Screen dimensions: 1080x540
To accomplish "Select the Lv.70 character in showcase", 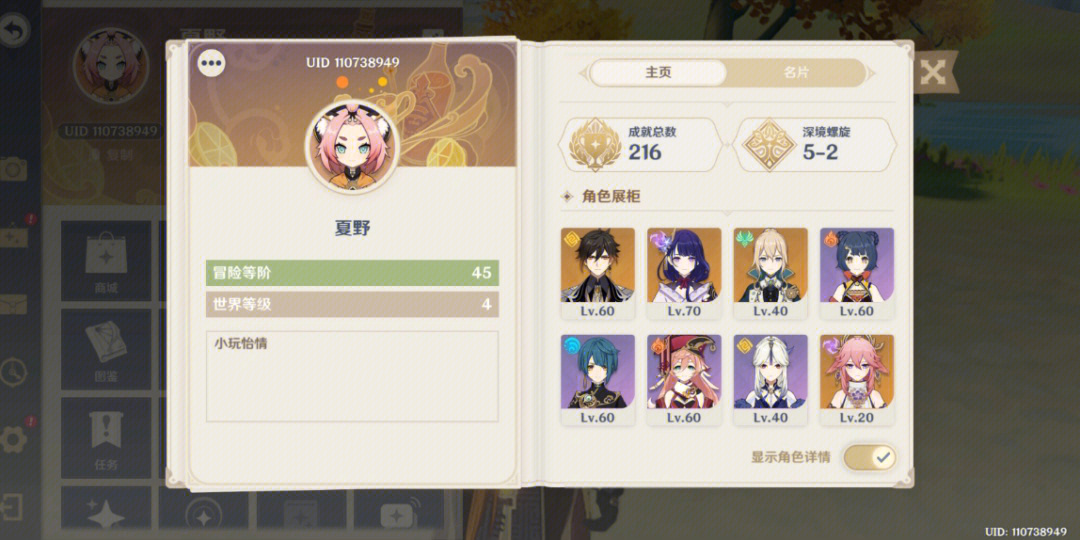I will tap(684, 273).
